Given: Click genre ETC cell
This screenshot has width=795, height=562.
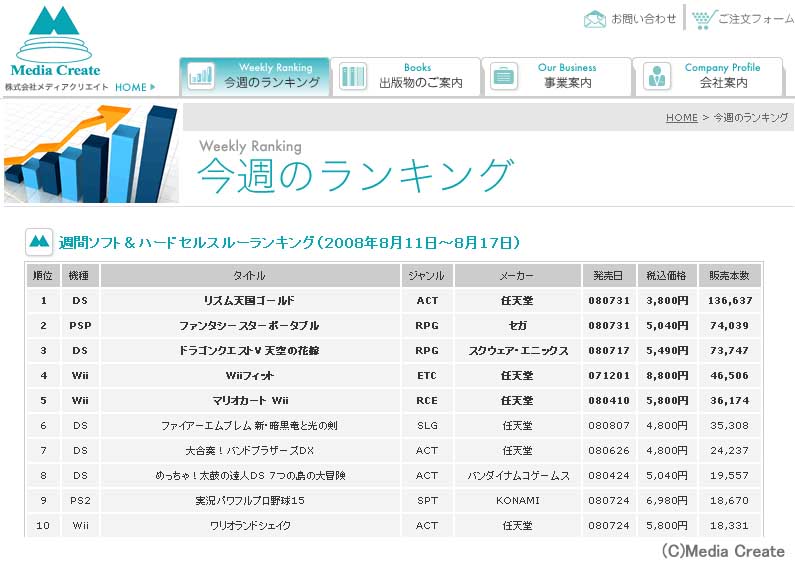Looking at the screenshot, I should [x=427, y=376].
